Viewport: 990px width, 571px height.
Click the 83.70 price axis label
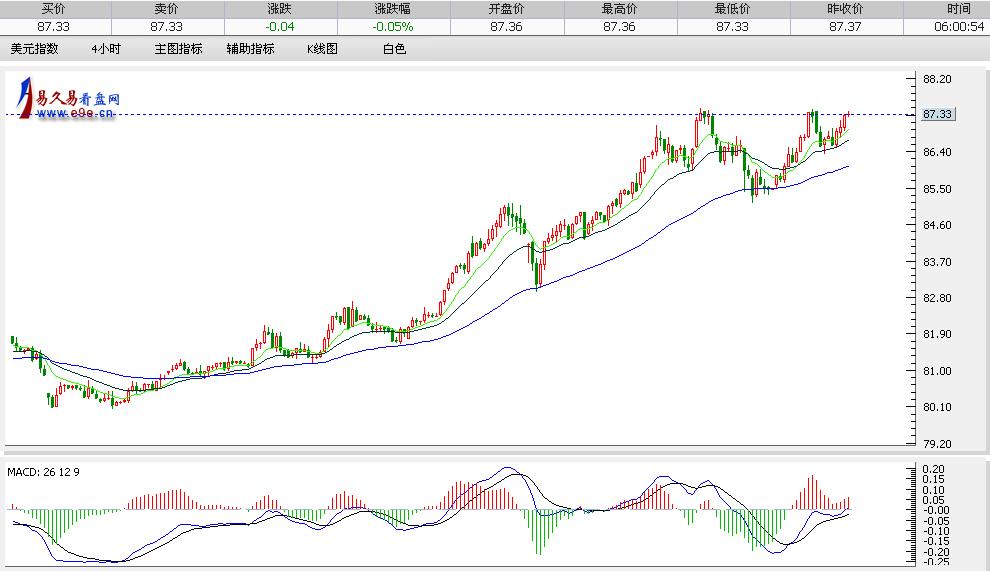click(937, 261)
